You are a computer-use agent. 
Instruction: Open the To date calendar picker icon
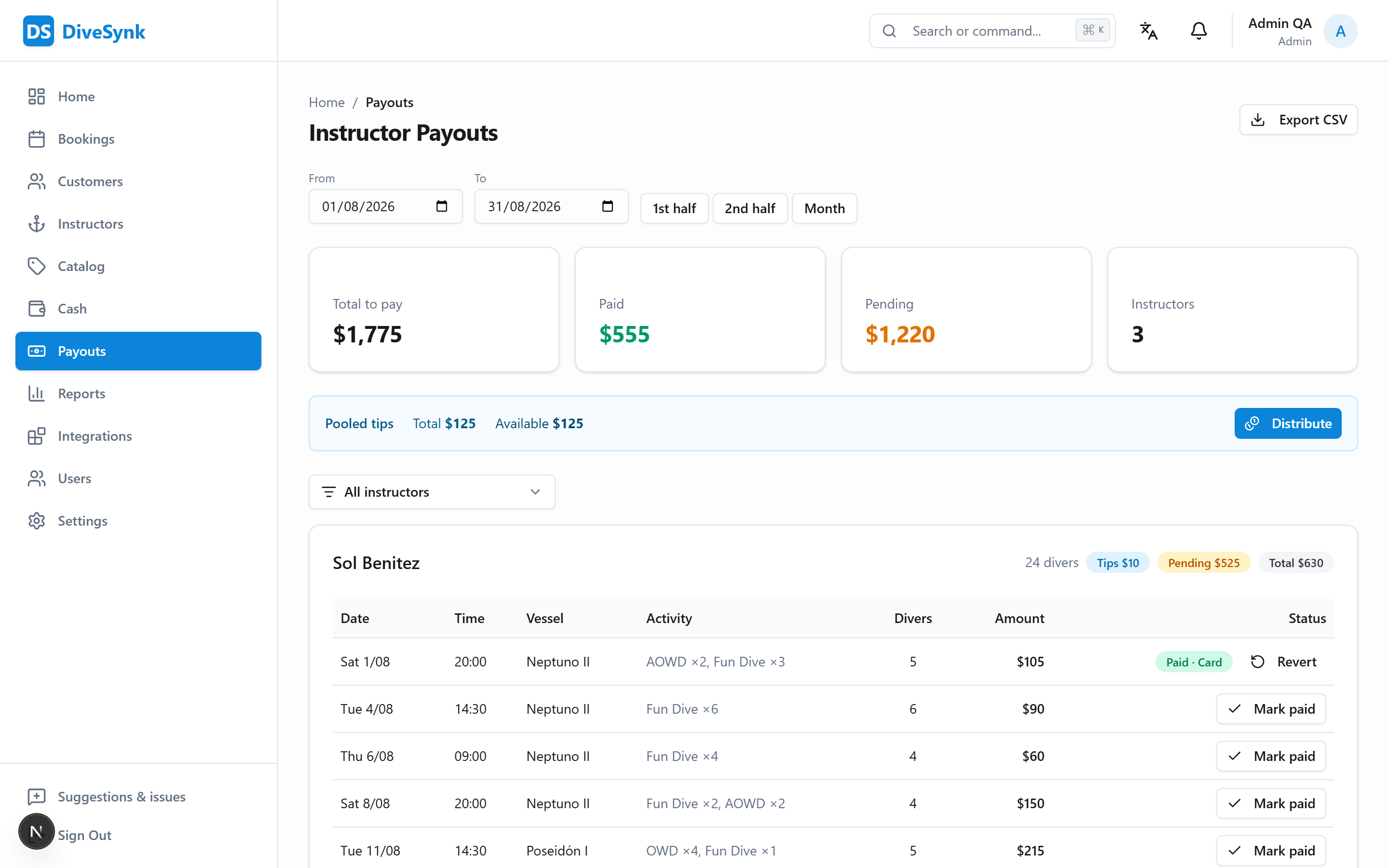coord(607,206)
